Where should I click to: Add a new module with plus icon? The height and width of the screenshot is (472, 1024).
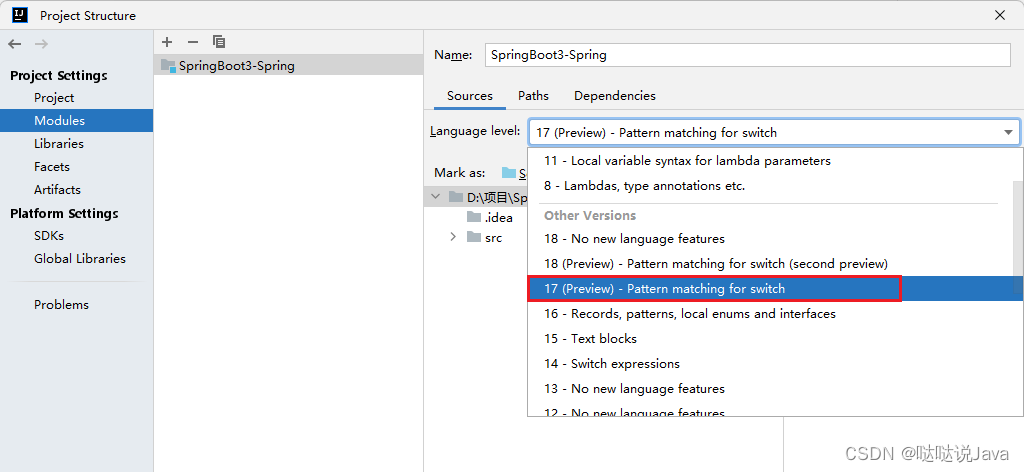tap(167, 42)
